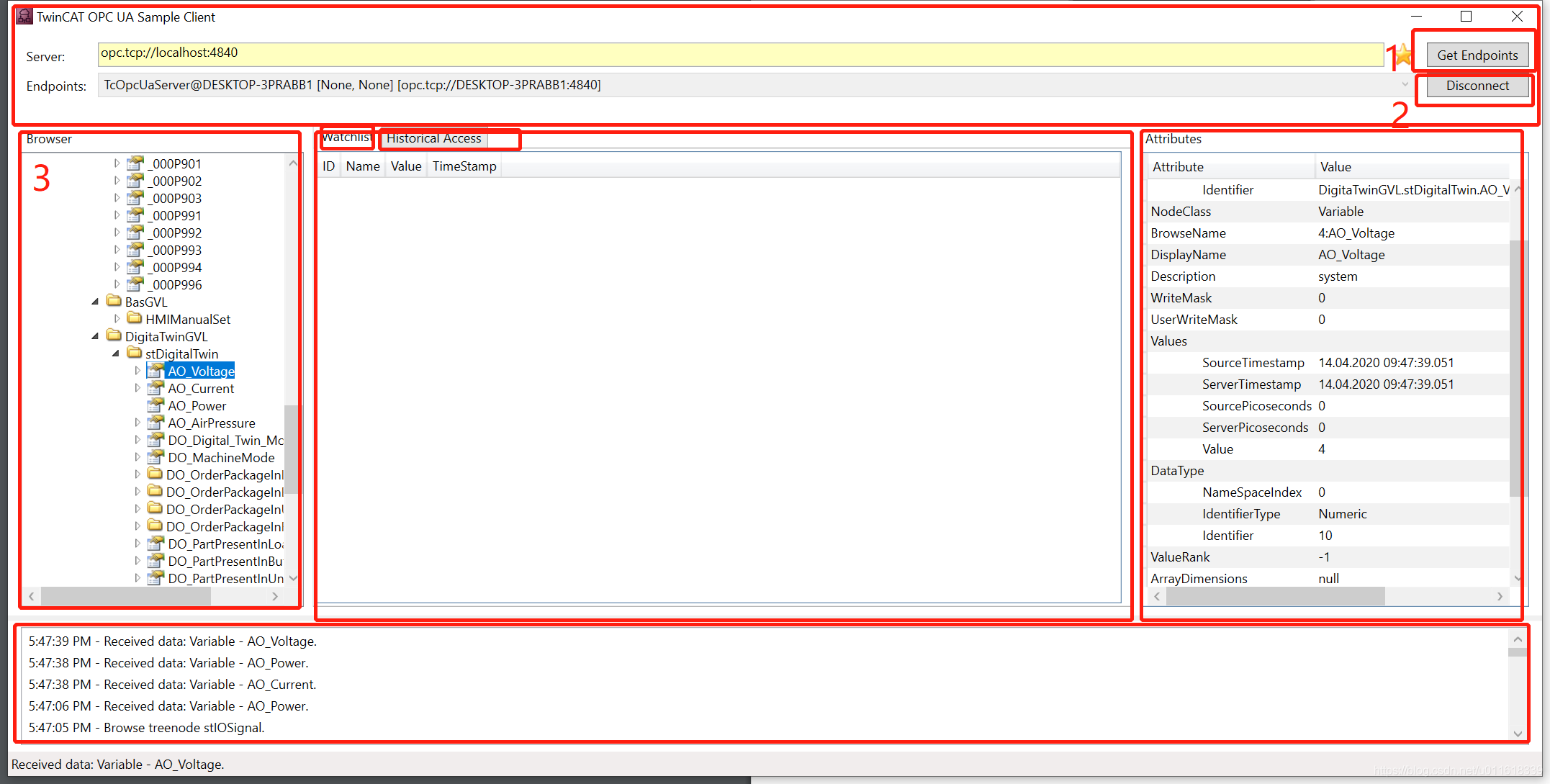Image resolution: width=1550 pixels, height=784 pixels.
Task: Collapse the BasGVL tree node
Action: 95,302
